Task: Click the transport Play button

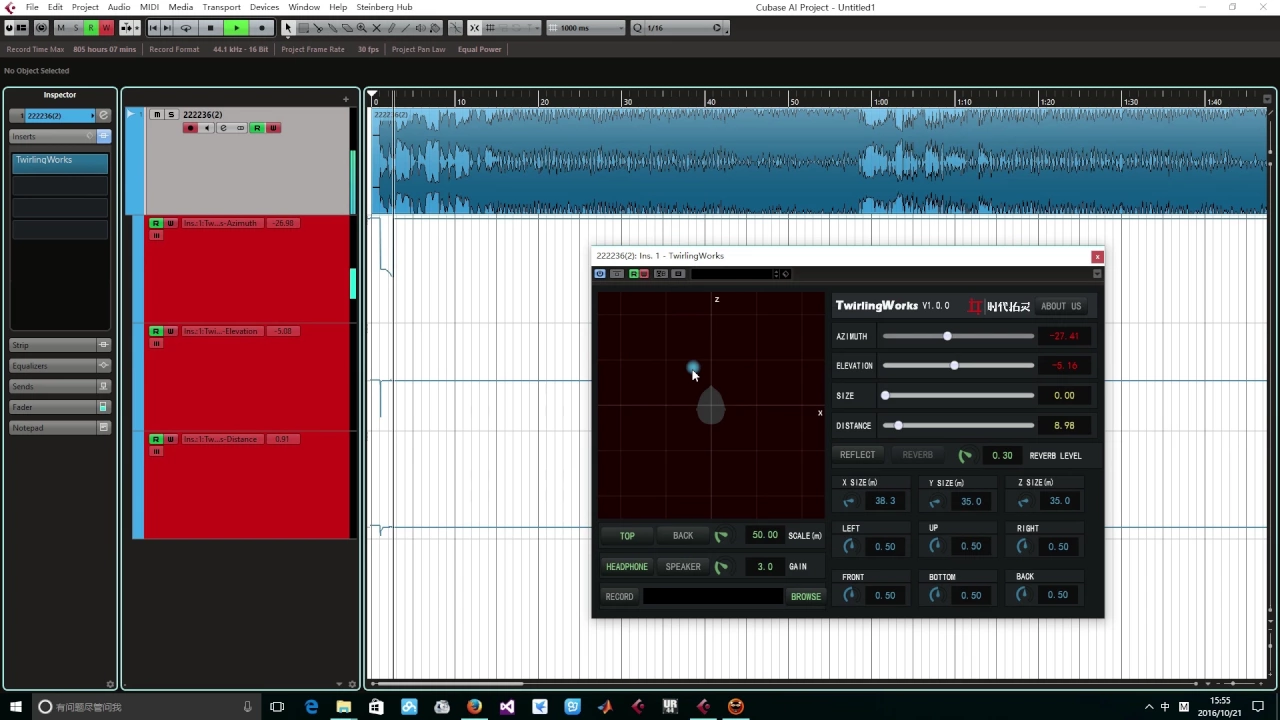Action: coord(236,28)
